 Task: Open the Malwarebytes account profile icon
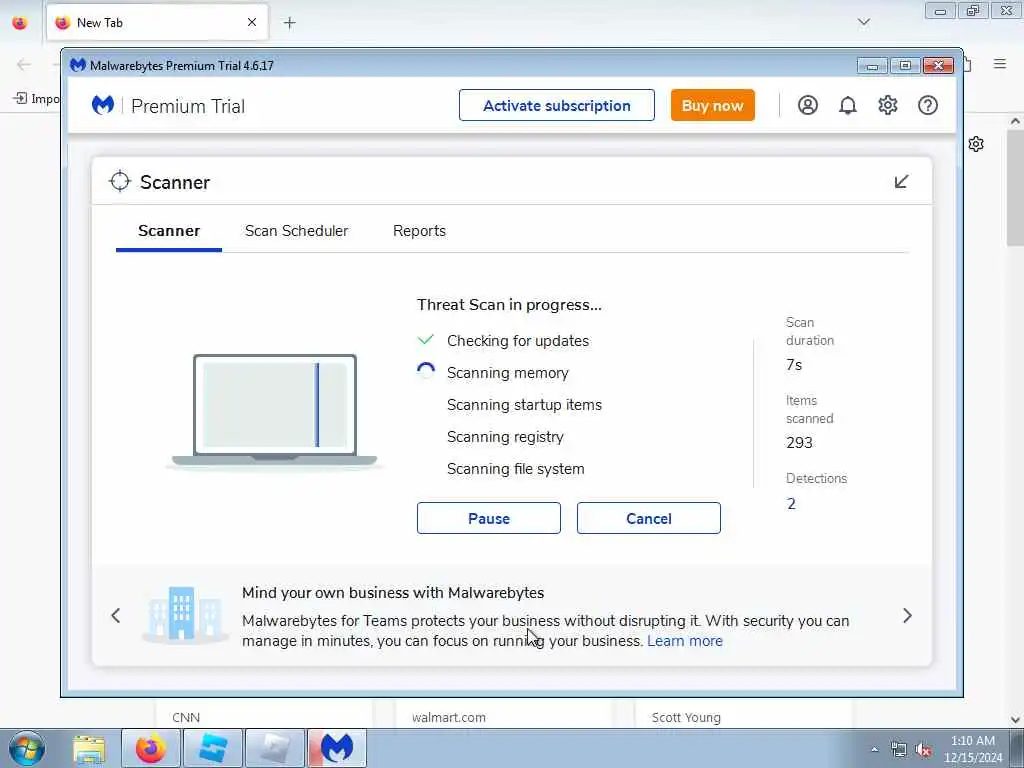[808, 105]
